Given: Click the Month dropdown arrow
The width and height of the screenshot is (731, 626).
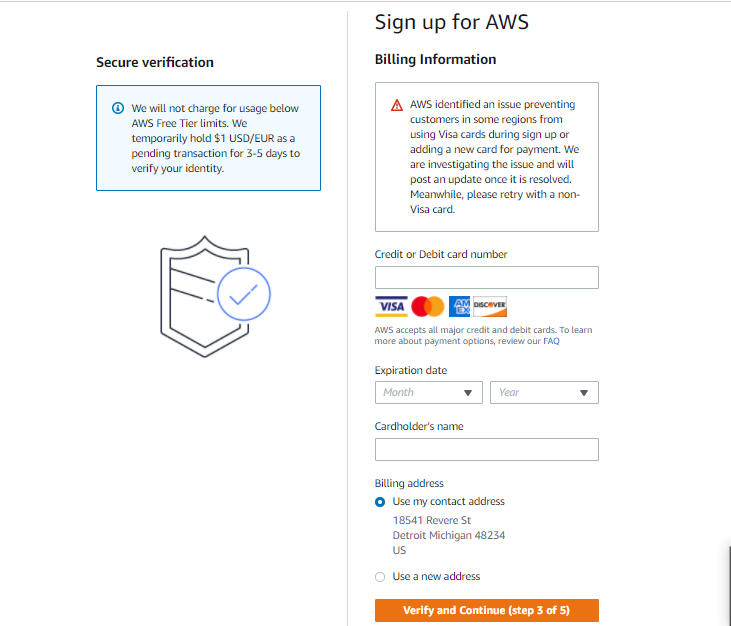Looking at the screenshot, I should pos(468,393).
